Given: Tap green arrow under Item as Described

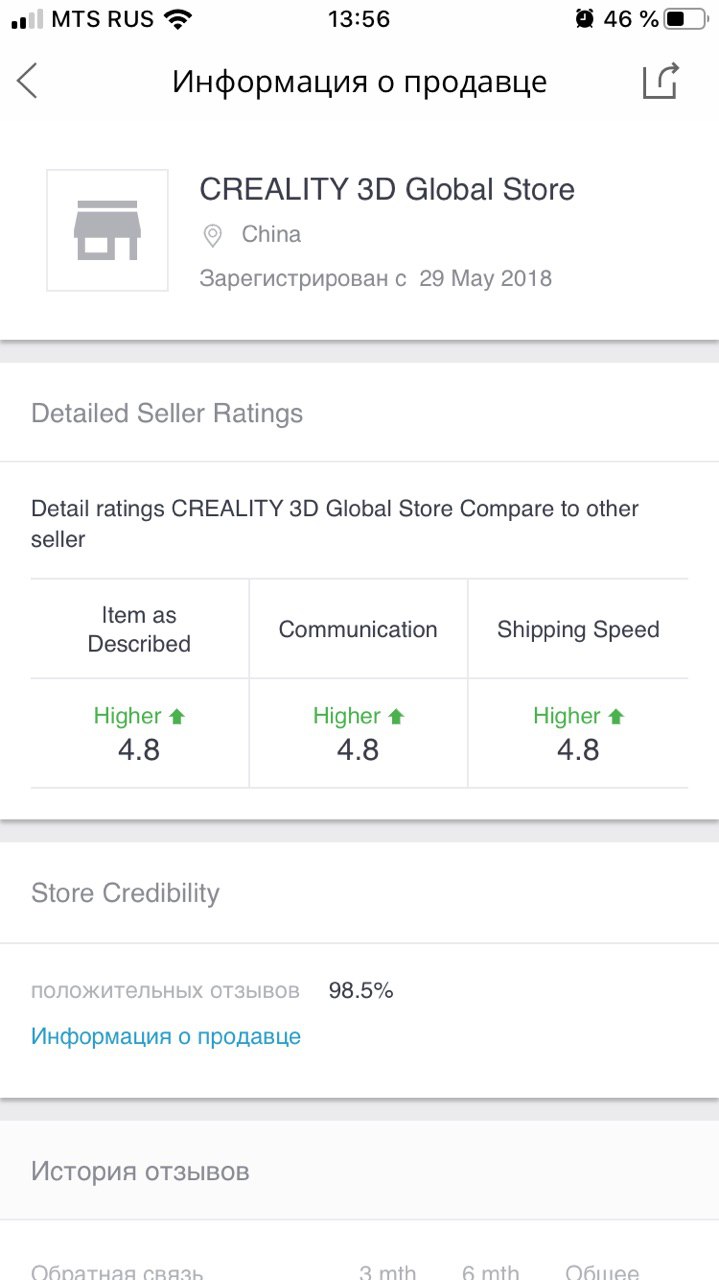Looking at the screenshot, I should [177, 716].
